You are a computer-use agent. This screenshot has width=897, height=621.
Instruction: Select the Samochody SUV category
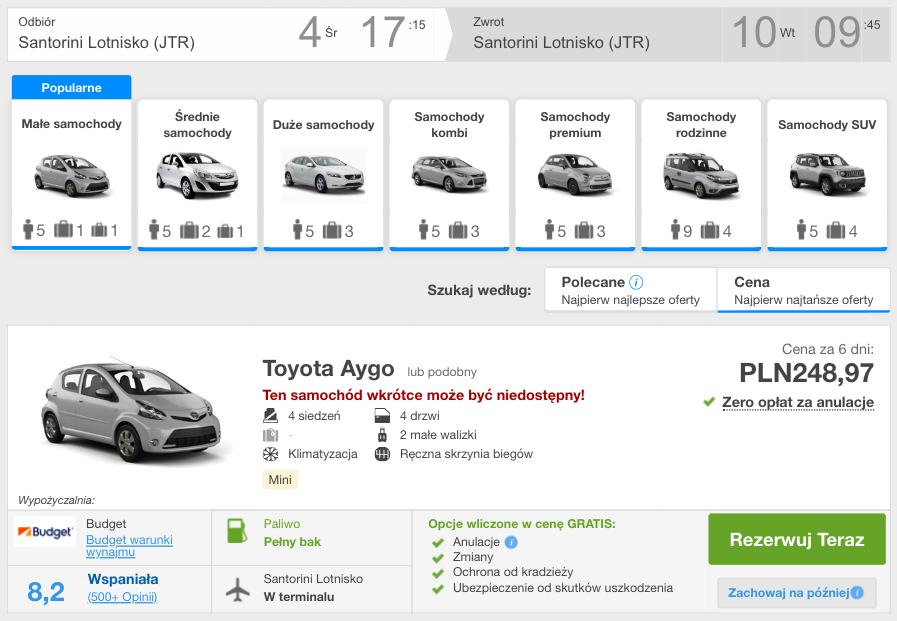826,174
